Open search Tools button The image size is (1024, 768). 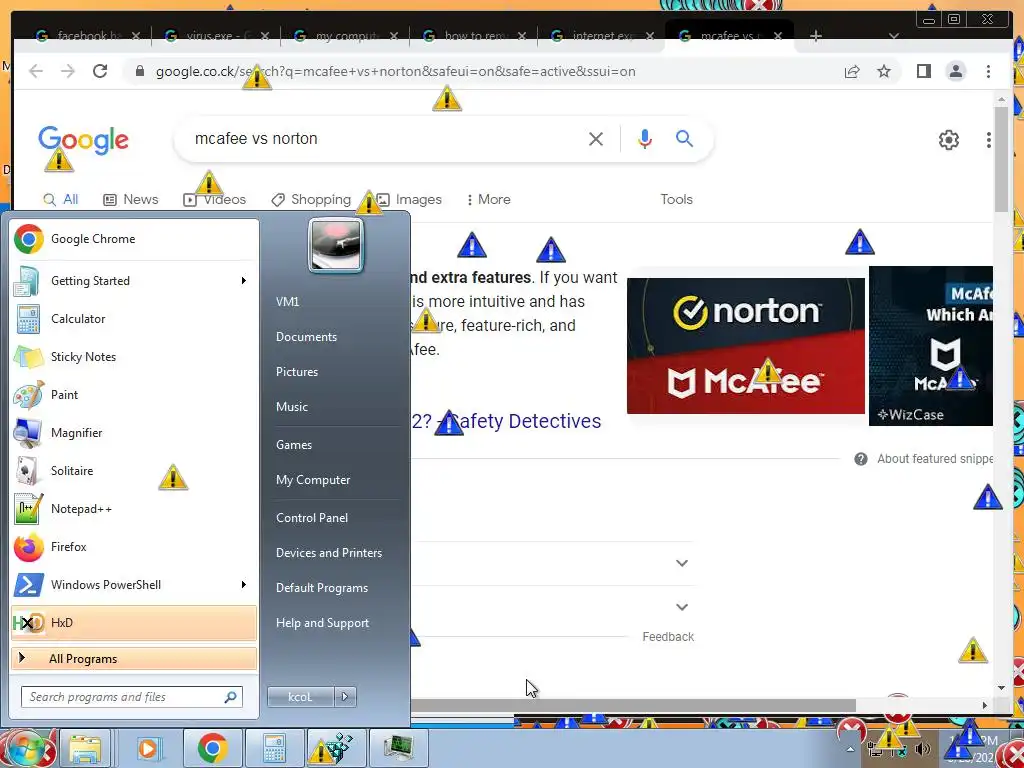click(x=676, y=199)
